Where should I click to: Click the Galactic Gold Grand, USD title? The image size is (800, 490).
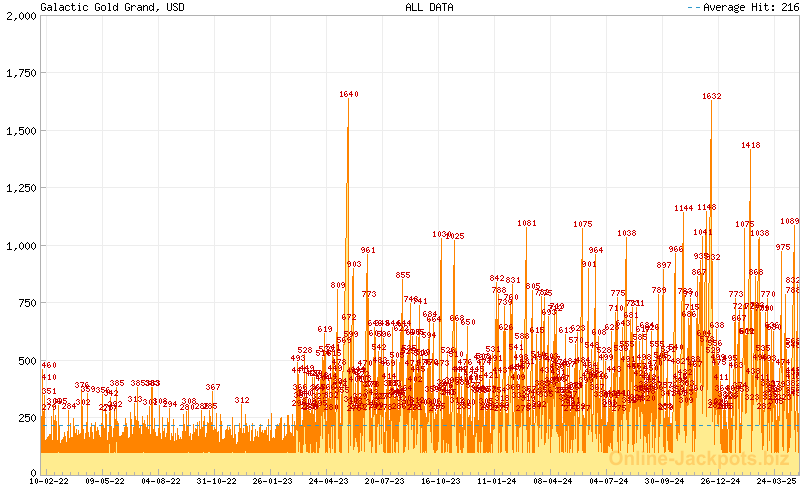point(98,7)
